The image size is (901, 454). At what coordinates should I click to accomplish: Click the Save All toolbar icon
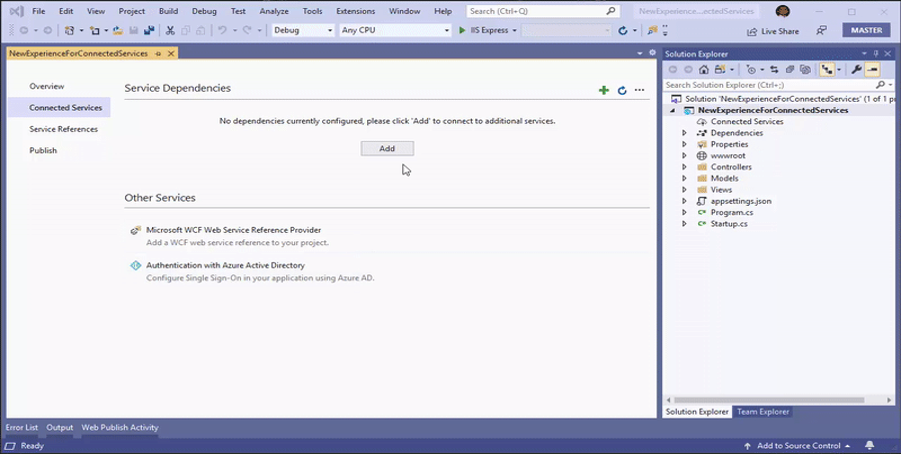pyautogui.click(x=149, y=31)
